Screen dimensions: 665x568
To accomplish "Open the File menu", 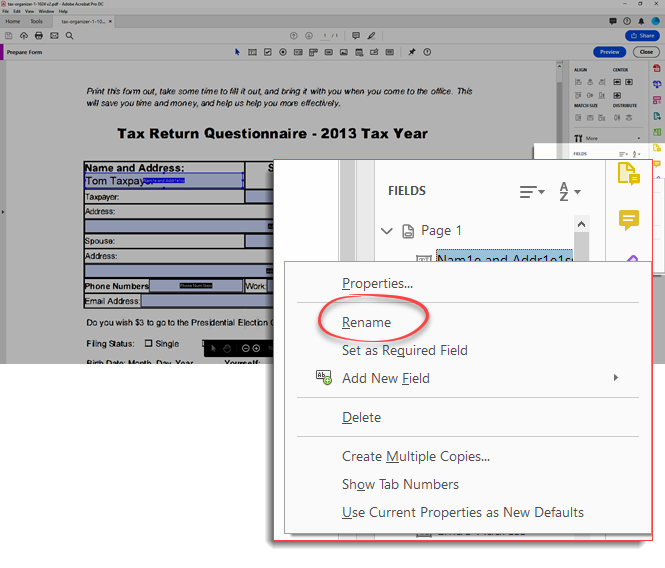I will [5, 11].
